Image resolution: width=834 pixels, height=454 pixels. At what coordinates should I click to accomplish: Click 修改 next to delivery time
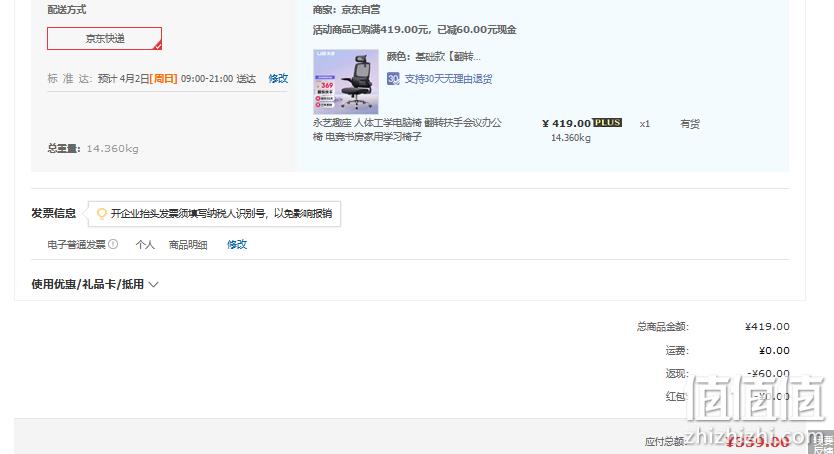pos(278,79)
